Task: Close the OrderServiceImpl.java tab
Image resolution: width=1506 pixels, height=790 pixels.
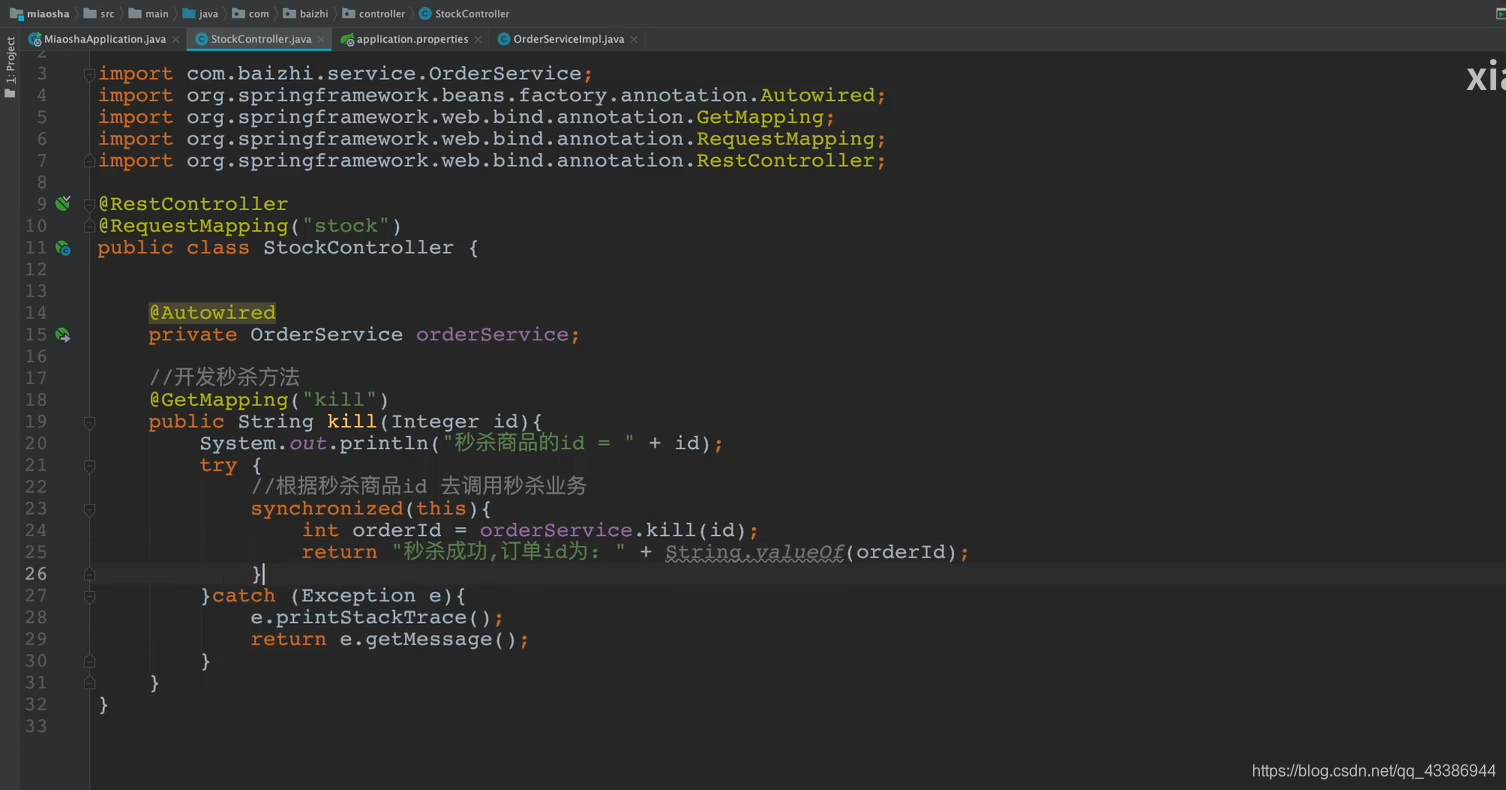Action: click(634, 39)
